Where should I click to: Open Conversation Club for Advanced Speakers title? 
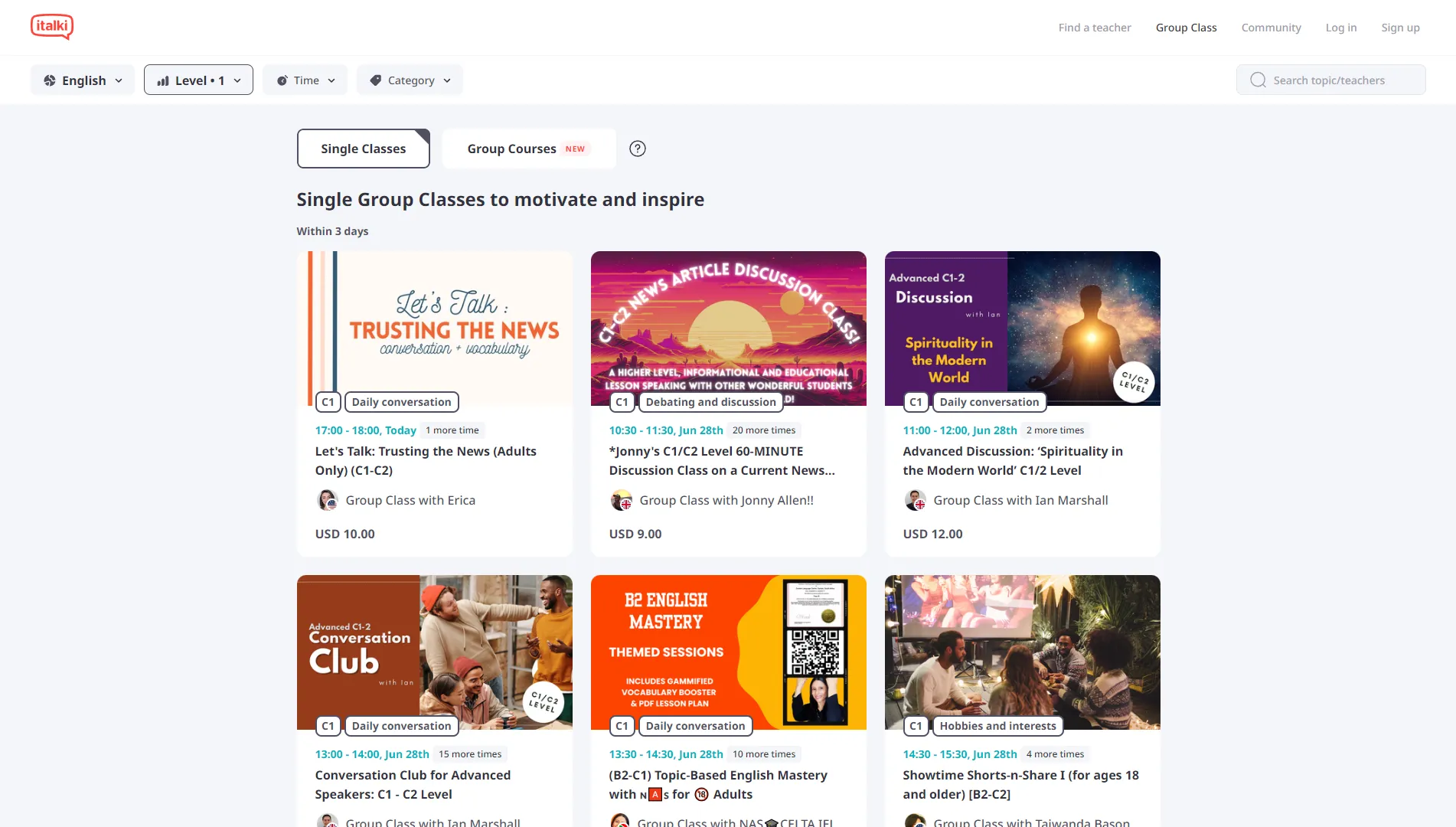pos(413,785)
